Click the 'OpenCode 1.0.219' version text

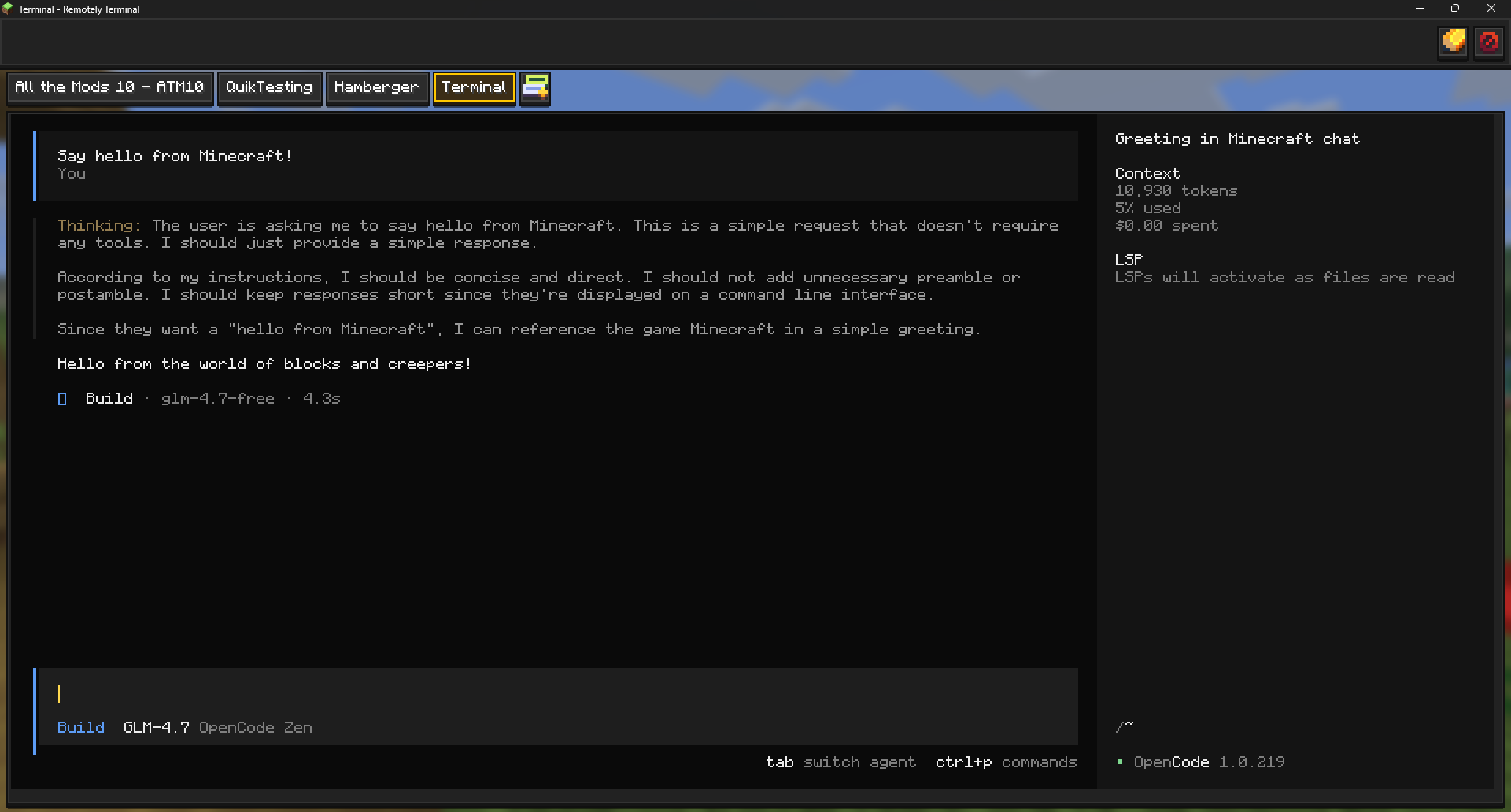(1209, 762)
